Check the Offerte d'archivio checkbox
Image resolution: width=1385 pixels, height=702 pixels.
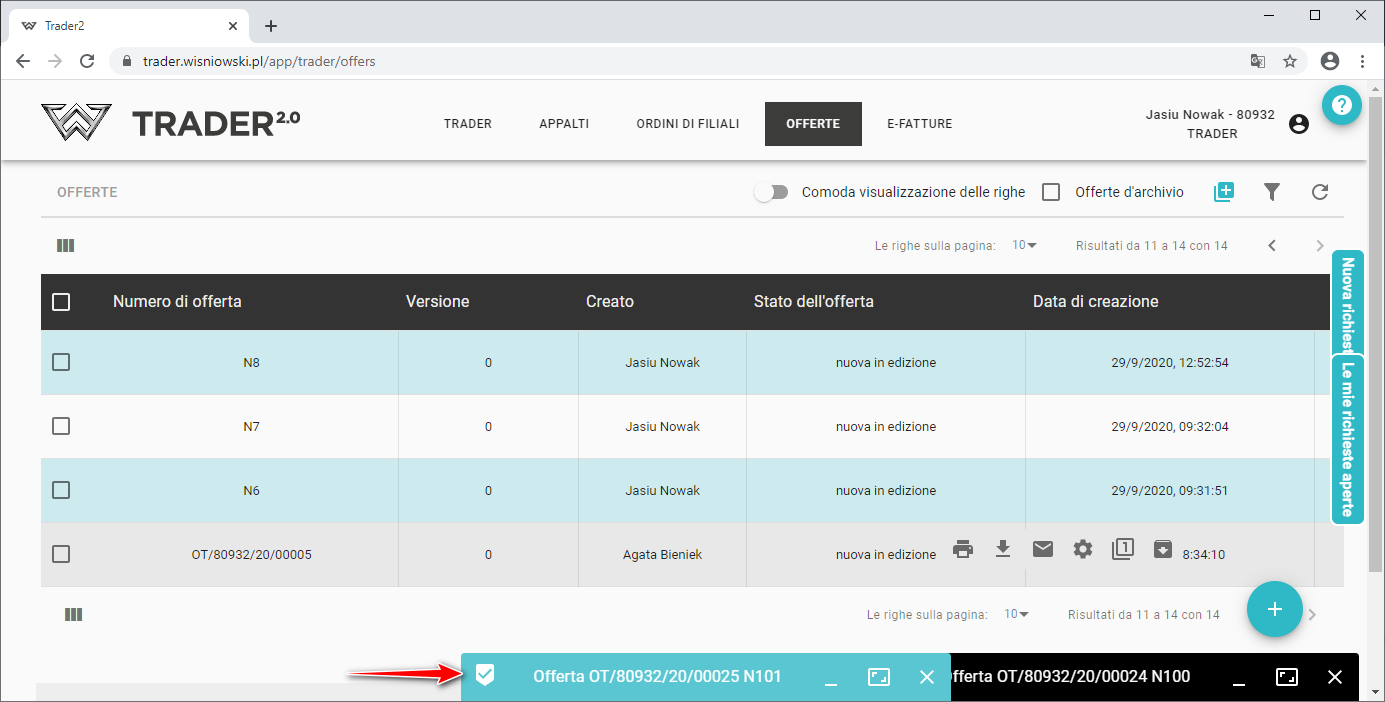1051,192
